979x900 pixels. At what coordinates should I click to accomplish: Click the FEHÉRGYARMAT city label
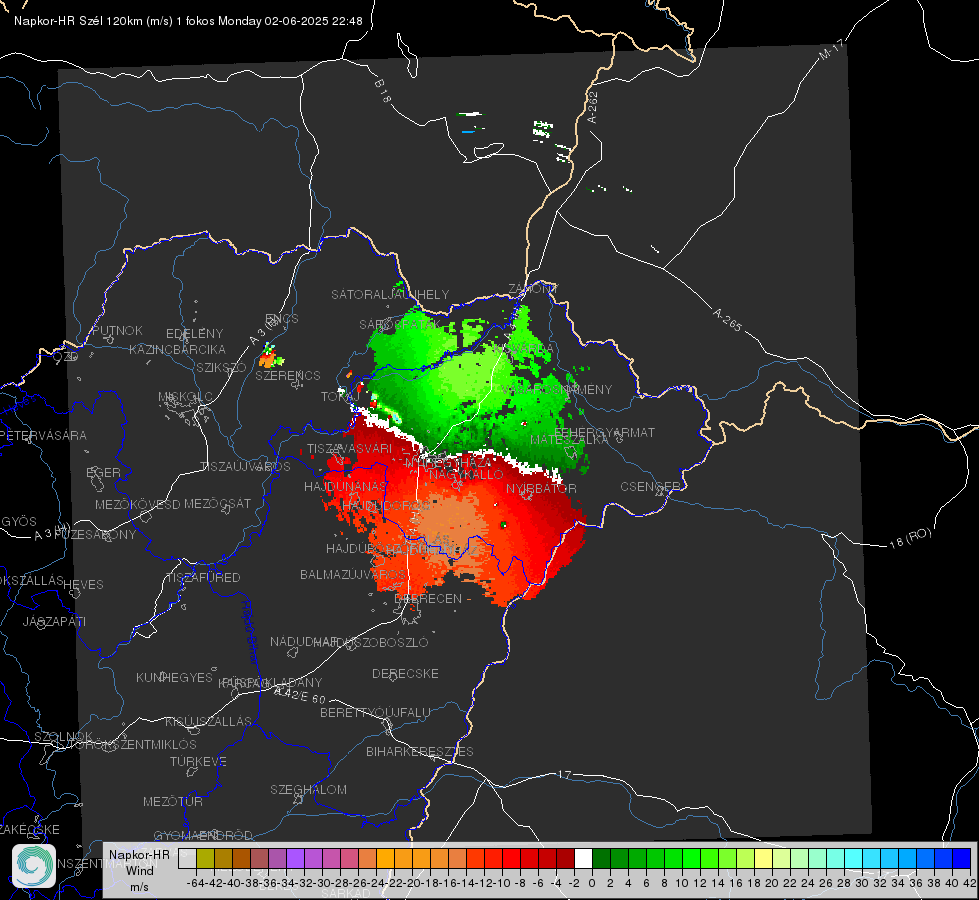(604, 432)
